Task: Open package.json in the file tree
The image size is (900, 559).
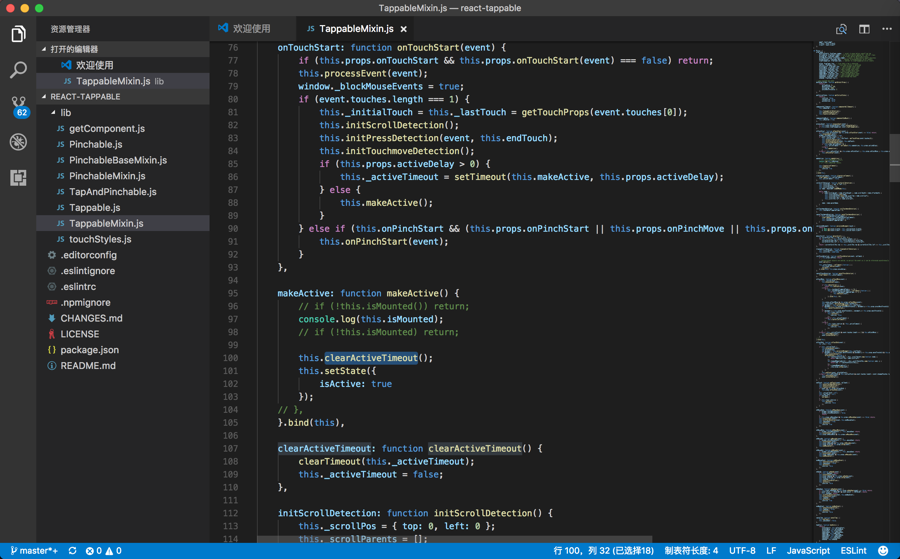Action: (89, 350)
